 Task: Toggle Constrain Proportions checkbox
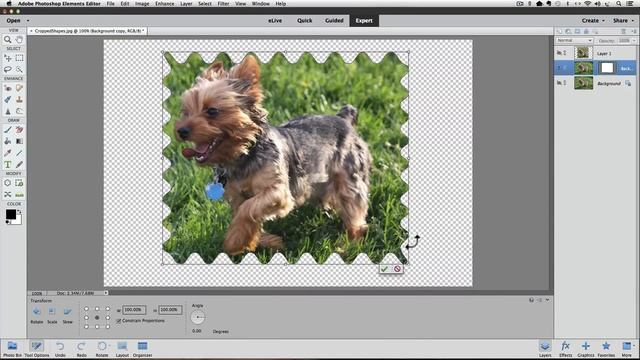coord(119,321)
